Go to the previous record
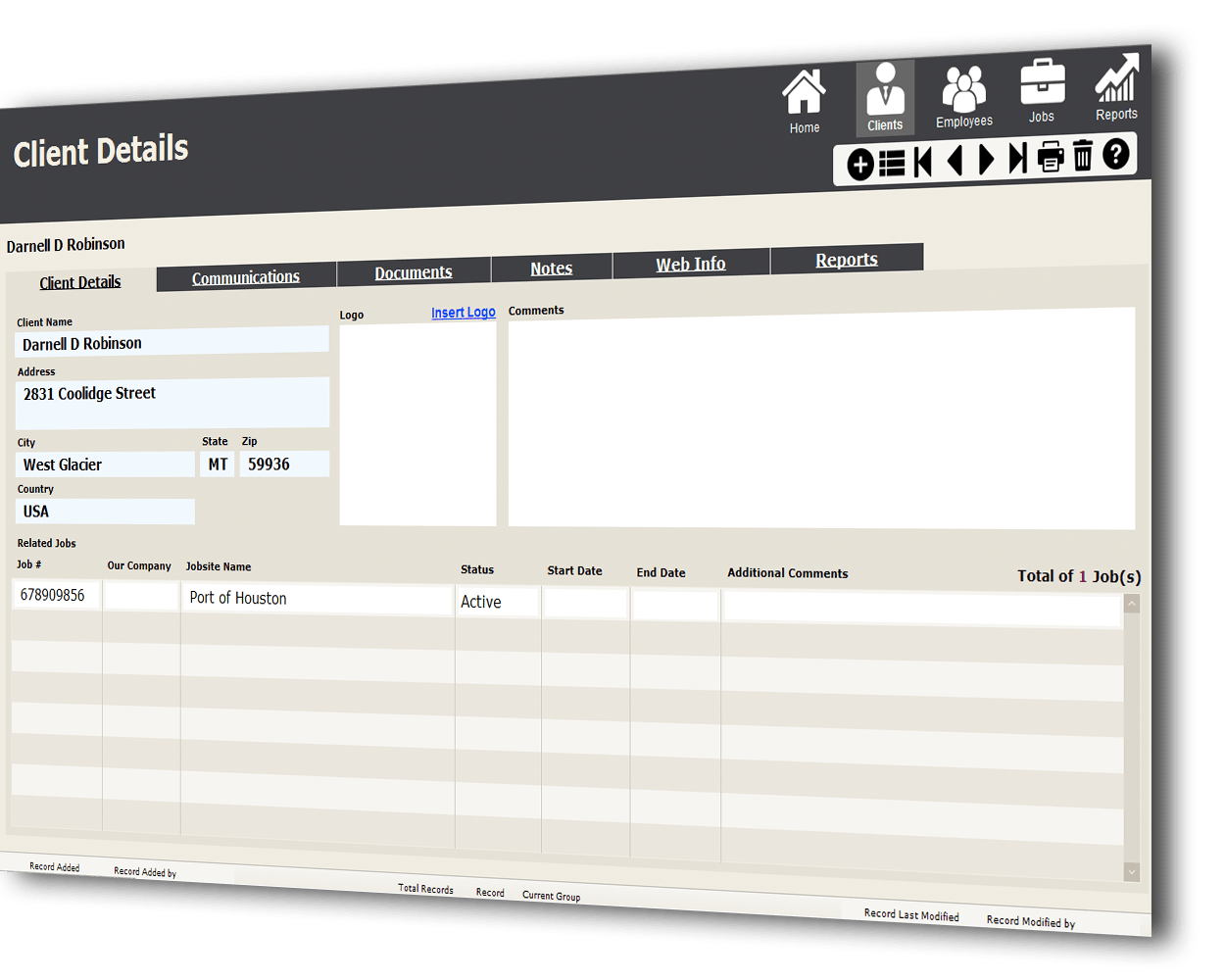The height and width of the screenshot is (980, 1225). [x=955, y=160]
